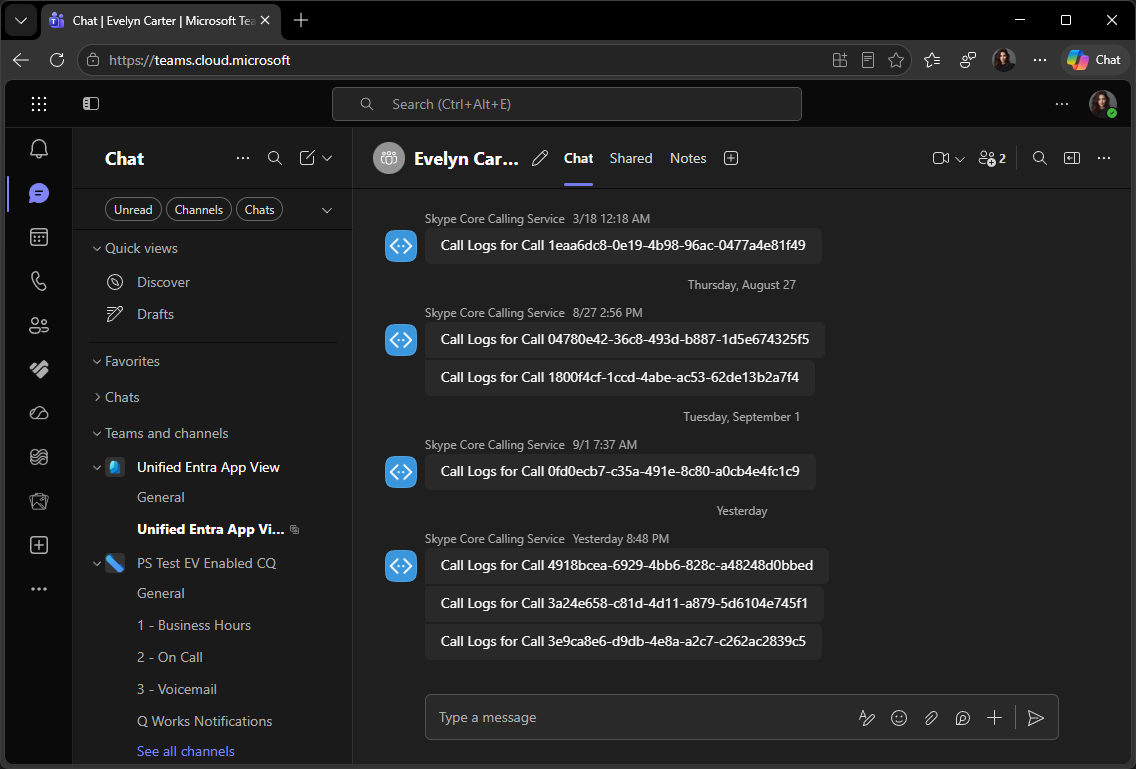Favorite this page star in address bar
Screen dimensions: 1136x769
pyautogui.click(x=895, y=60)
